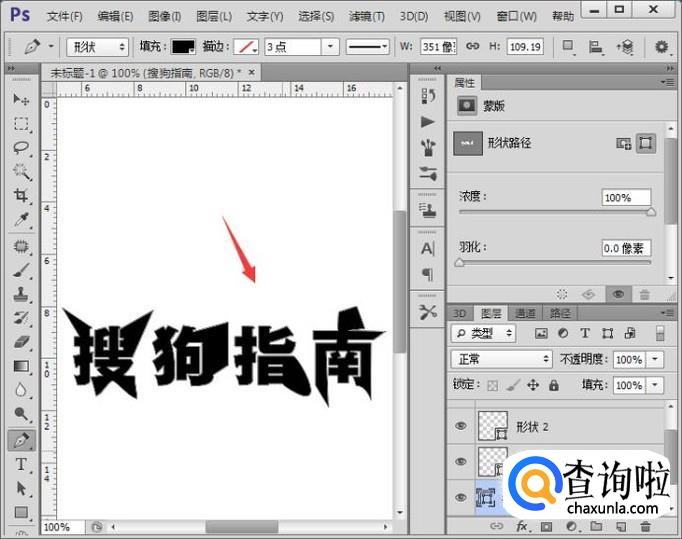Open the Actions panel play icon
This screenshot has height=539, width=682.
point(428,122)
